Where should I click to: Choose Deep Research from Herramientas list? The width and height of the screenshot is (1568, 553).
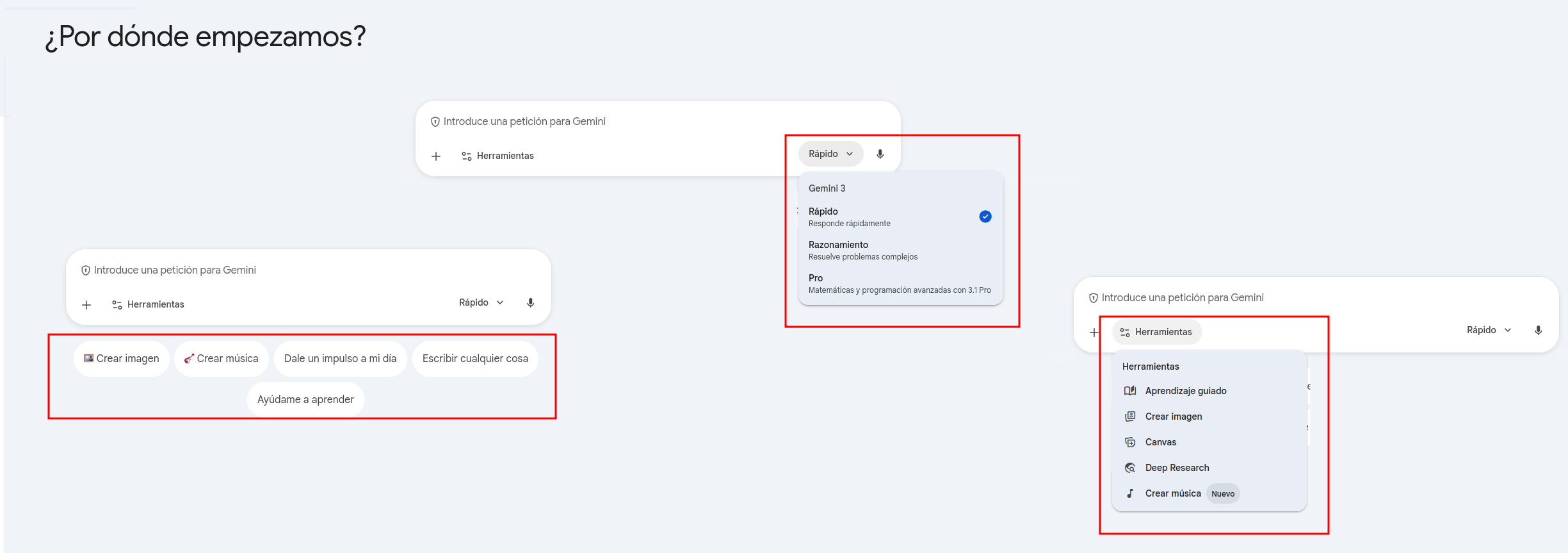[1177, 468]
